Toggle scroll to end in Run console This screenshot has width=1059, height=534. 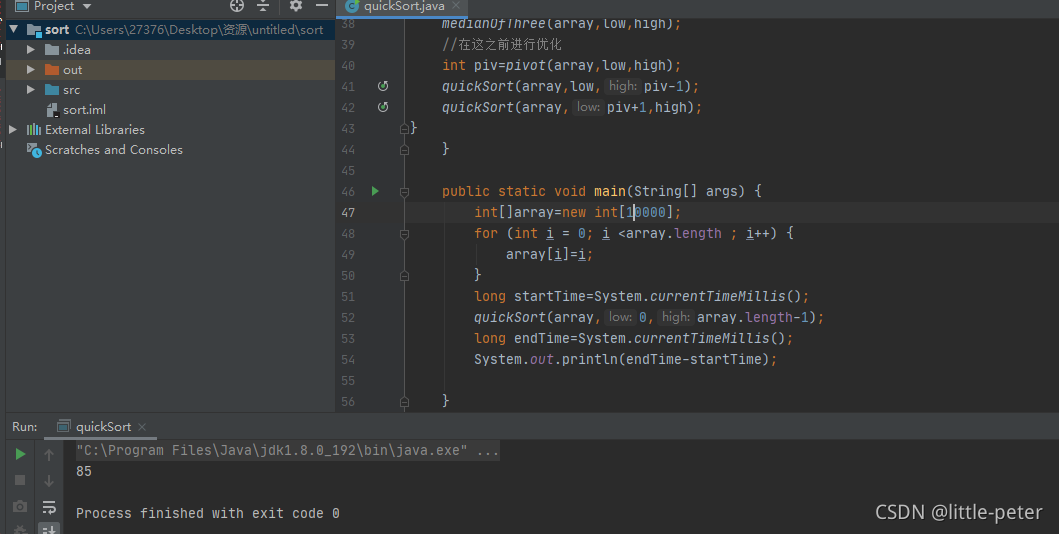pos(49,529)
